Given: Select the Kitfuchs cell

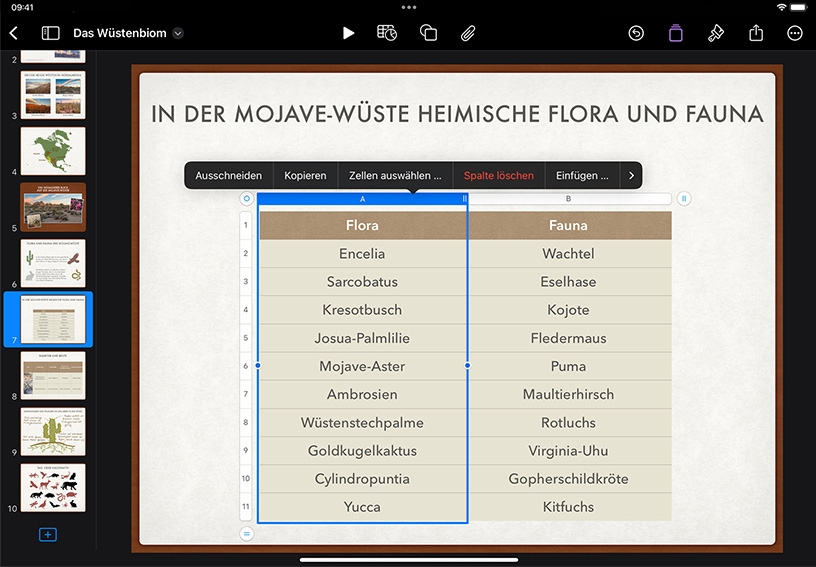Looking at the screenshot, I should pyautogui.click(x=569, y=507).
